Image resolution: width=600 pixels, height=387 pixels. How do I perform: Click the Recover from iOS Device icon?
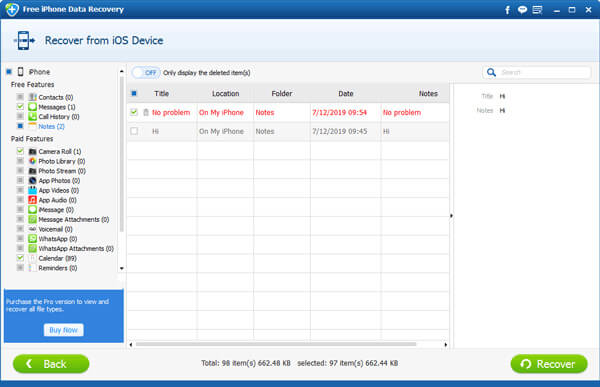point(24,40)
